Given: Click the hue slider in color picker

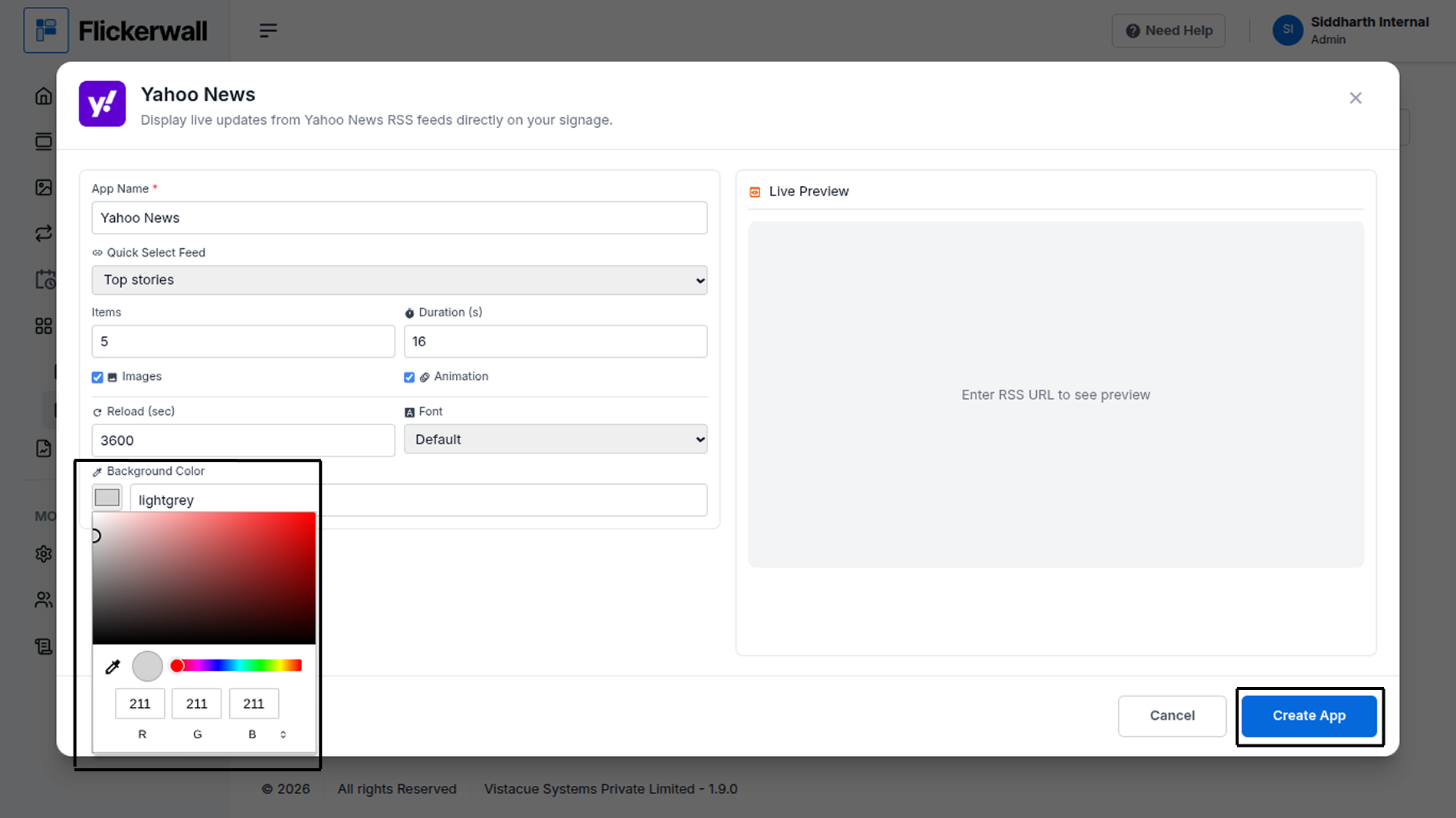Looking at the screenshot, I should coord(236,666).
